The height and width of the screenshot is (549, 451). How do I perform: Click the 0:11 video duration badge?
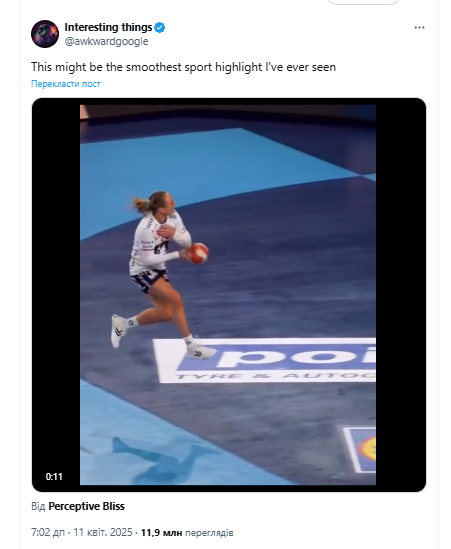click(54, 477)
